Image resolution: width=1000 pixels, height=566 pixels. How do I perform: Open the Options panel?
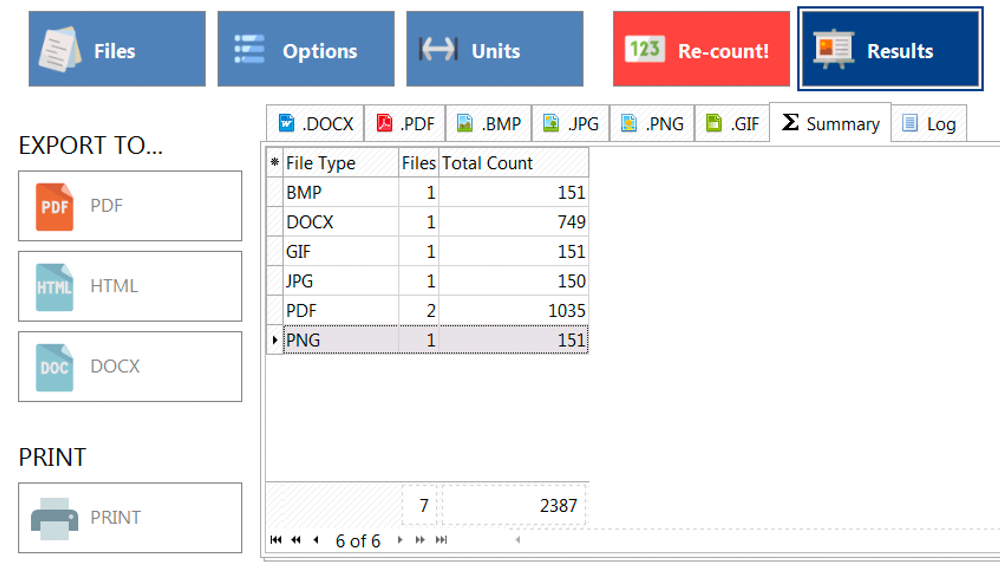coord(305,50)
